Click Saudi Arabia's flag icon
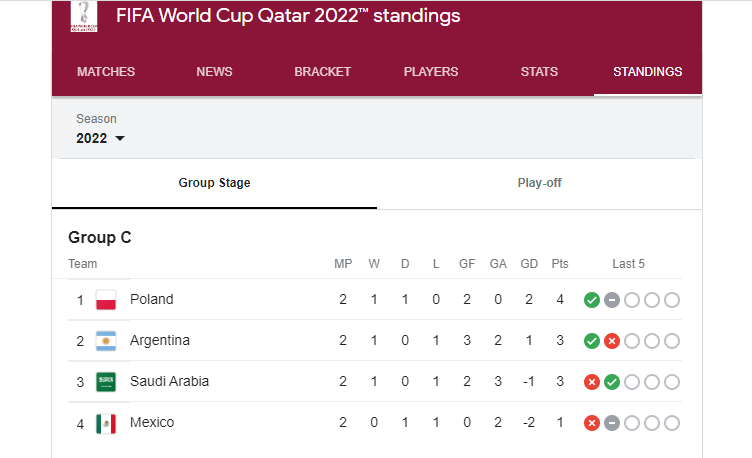752x458 pixels. (x=106, y=382)
